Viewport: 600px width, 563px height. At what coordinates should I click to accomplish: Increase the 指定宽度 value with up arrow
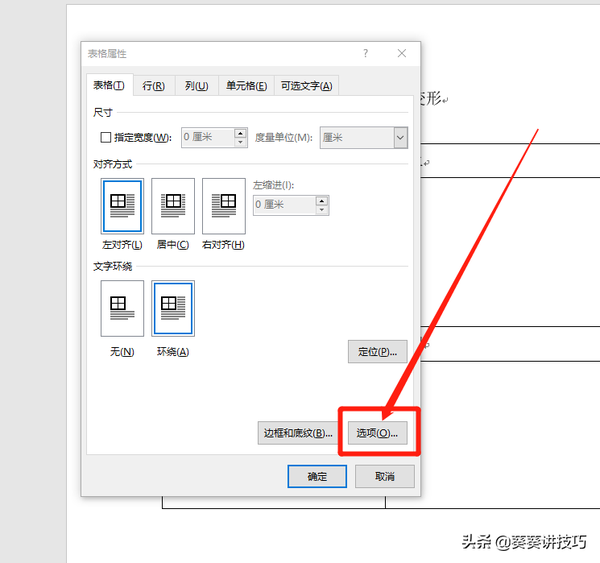click(240, 133)
